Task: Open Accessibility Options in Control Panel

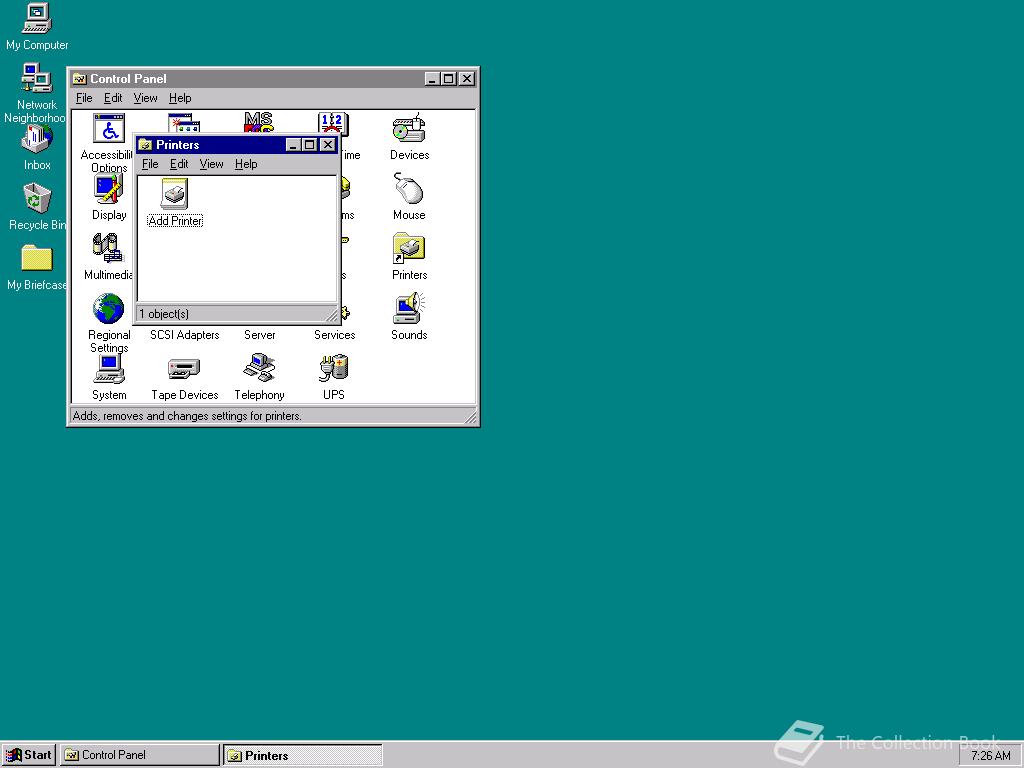Action: click(109, 128)
